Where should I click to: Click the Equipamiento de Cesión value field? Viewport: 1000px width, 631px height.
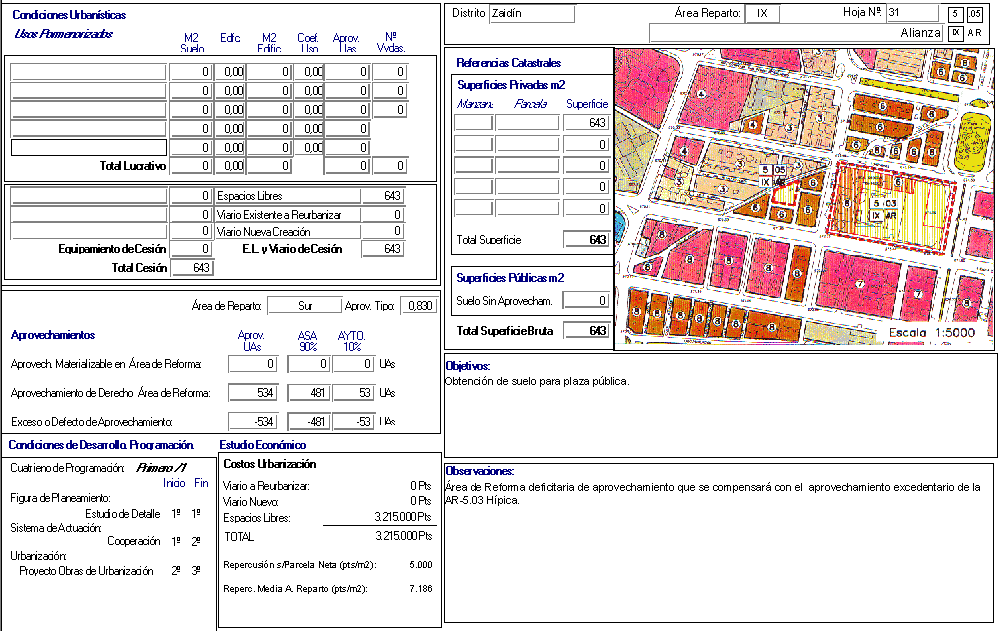192,249
